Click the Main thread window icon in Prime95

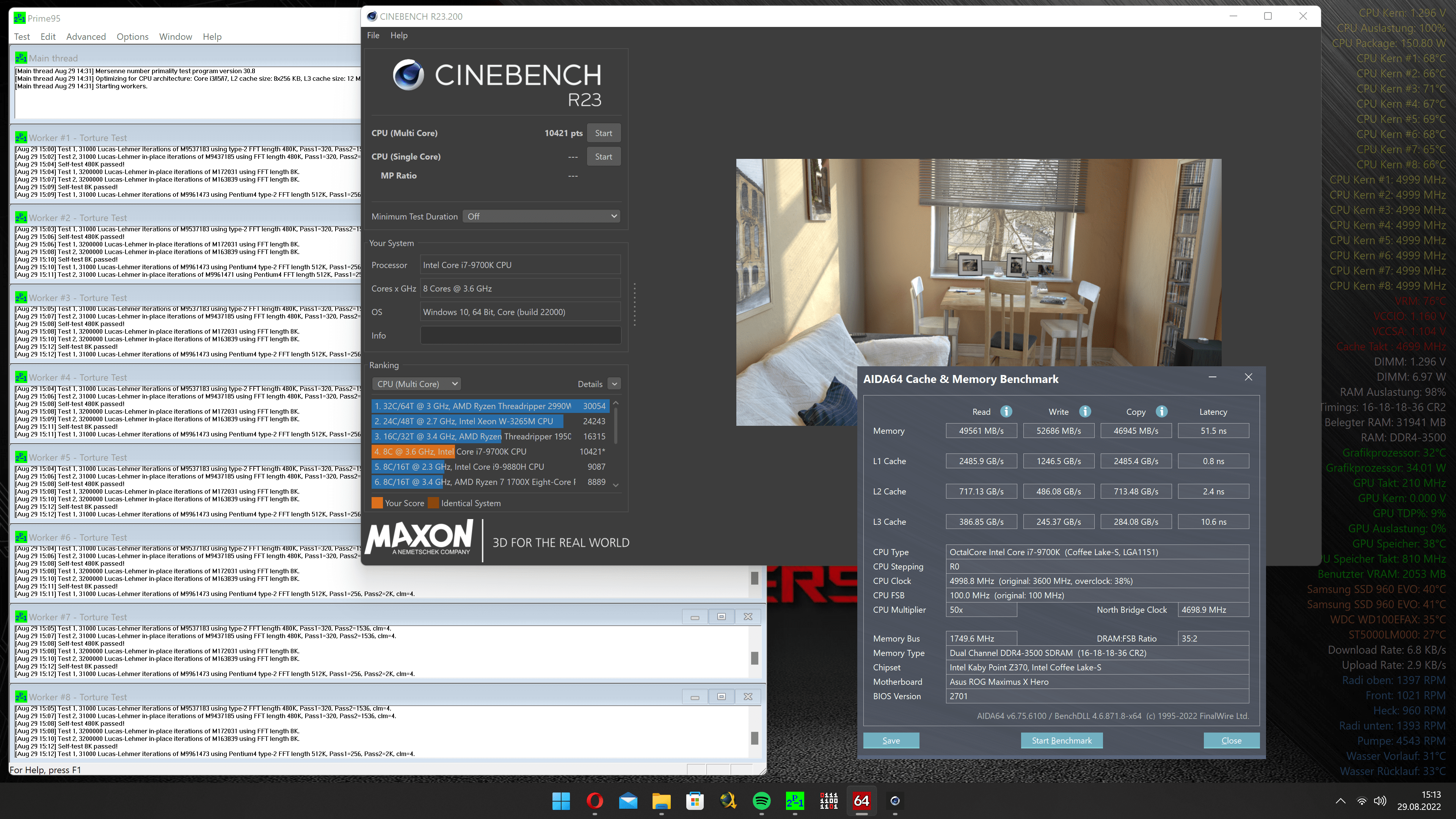click(21, 58)
